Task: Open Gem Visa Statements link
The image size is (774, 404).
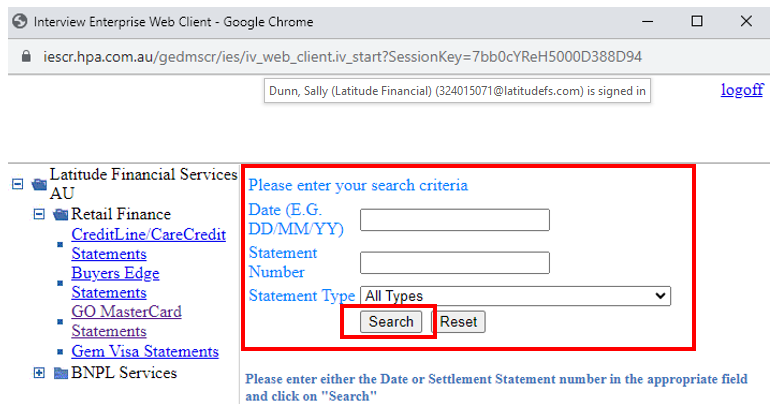Action: (144, 351)
